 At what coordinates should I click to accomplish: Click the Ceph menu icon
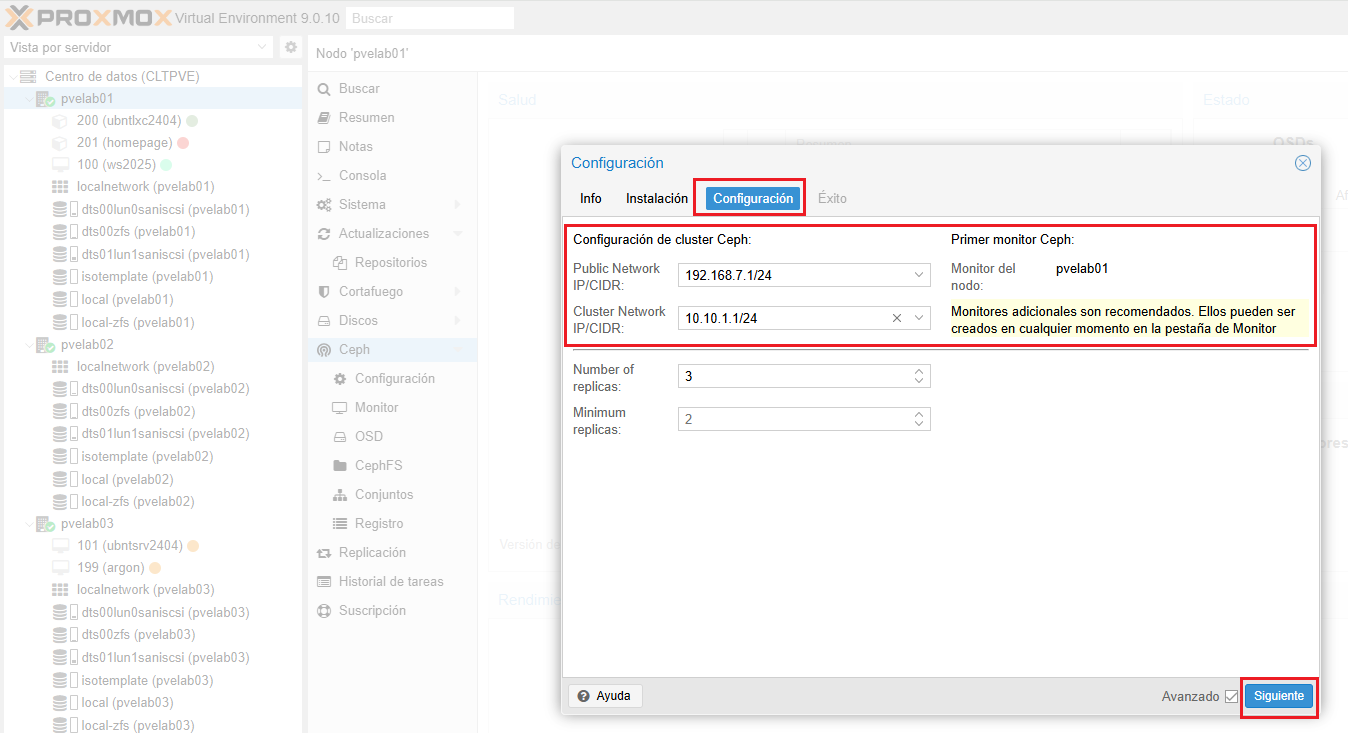[x=324, y=350]
